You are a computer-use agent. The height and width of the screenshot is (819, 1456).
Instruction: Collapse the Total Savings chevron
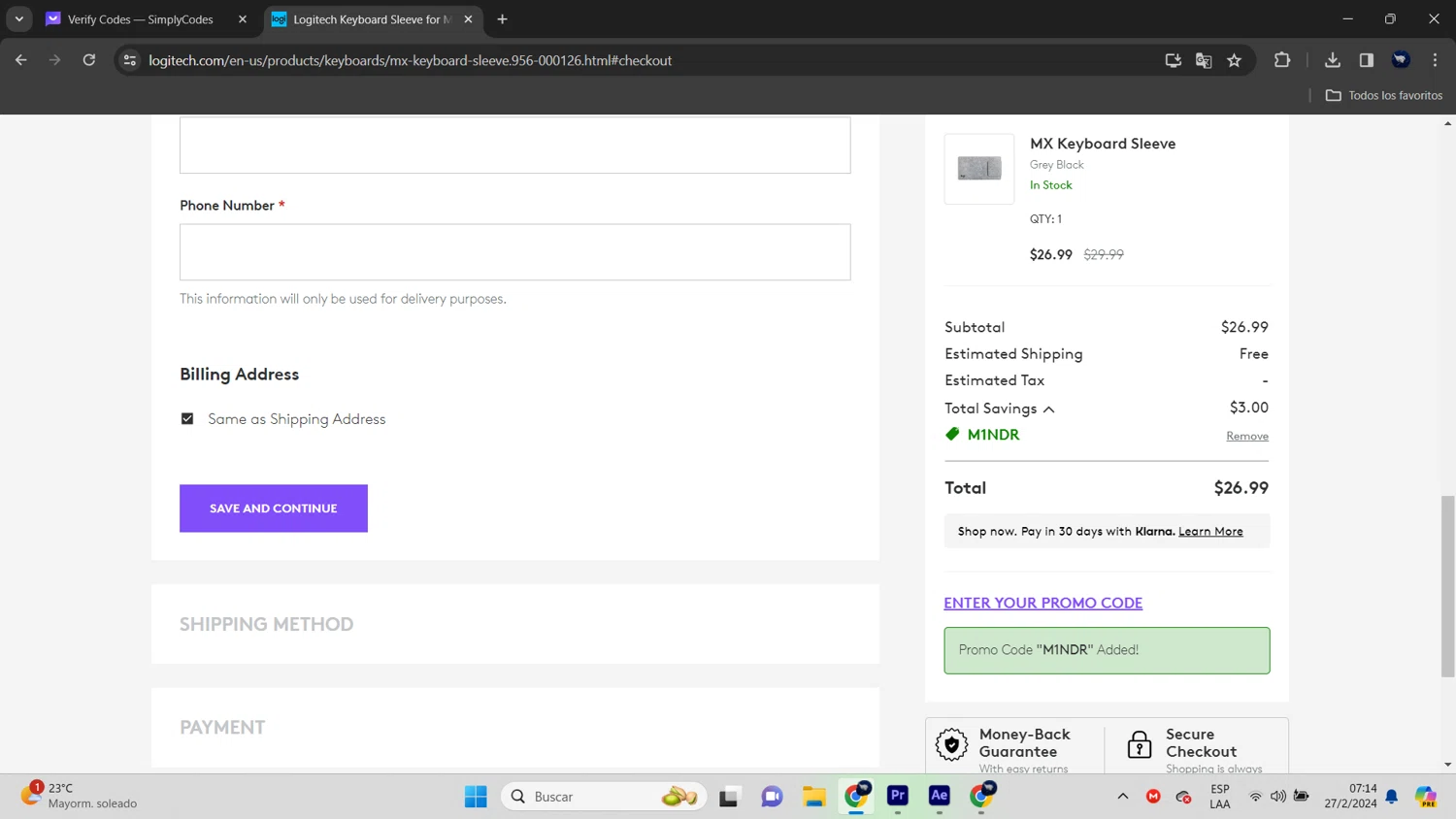coord(1049,409)
